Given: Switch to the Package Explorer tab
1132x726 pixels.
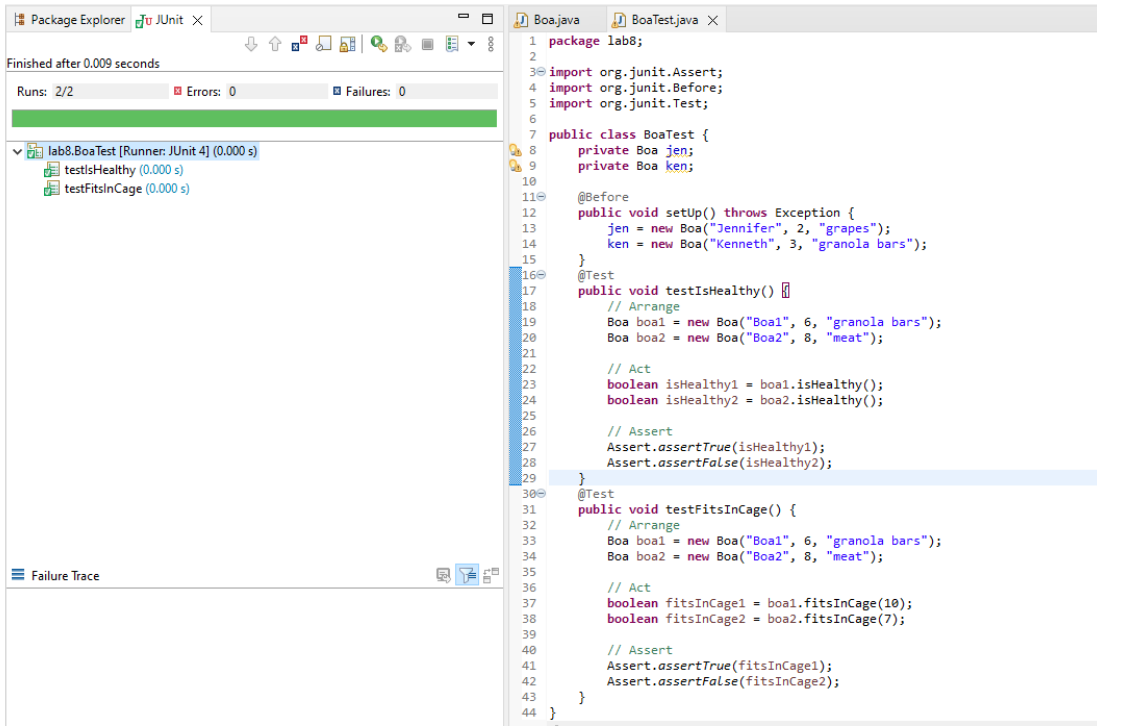Looking at the screenshot, I should (69, 20).
